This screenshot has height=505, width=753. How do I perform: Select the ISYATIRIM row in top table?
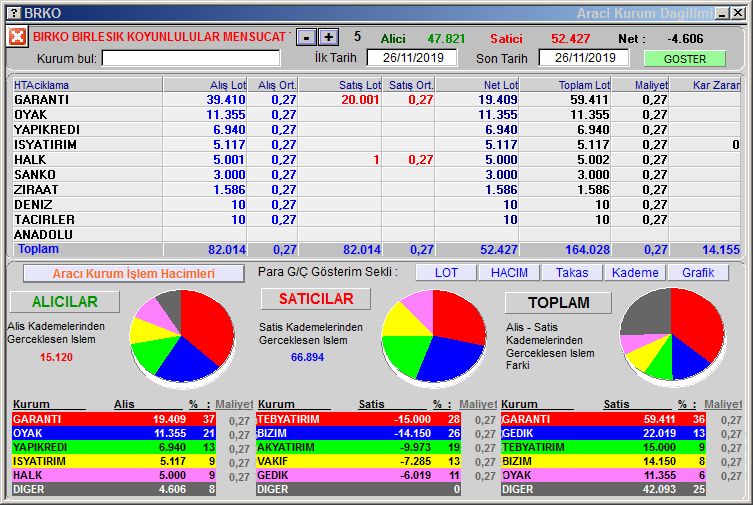pyautogui.click(x=376, y=144)
